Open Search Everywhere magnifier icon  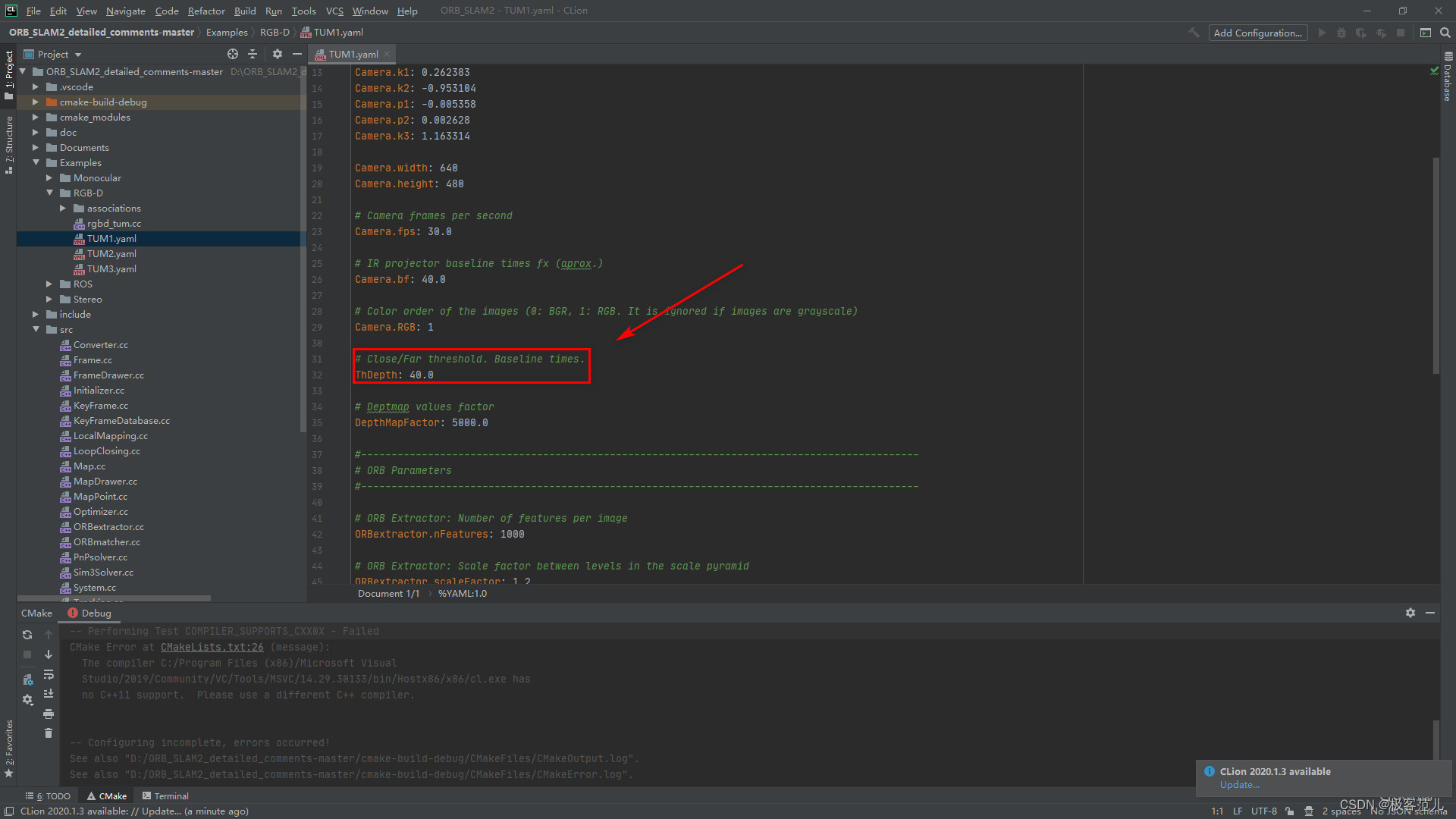click(x=1445, y=33)
